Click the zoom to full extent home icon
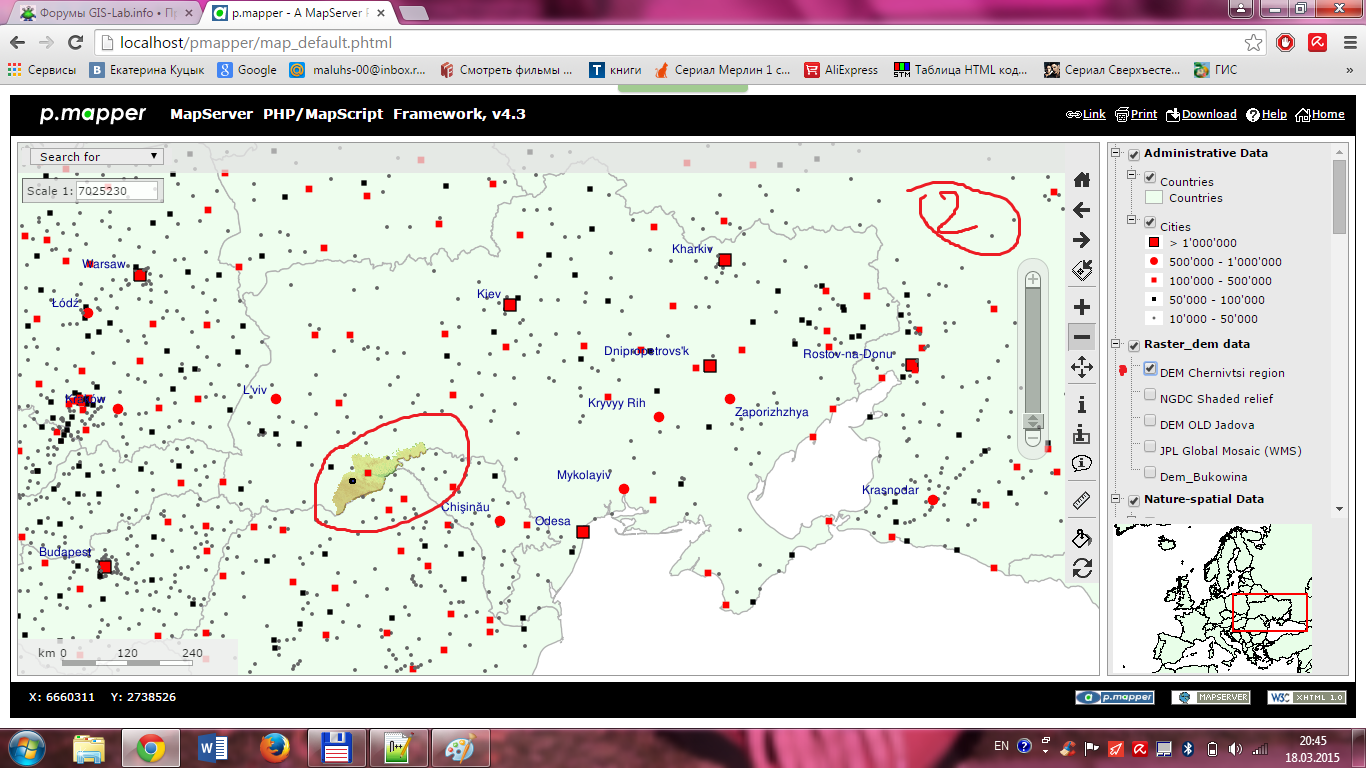Image resolution: width=1366 pixels, height=768 pixels. pyautogui.click(x=1081, y=179)
